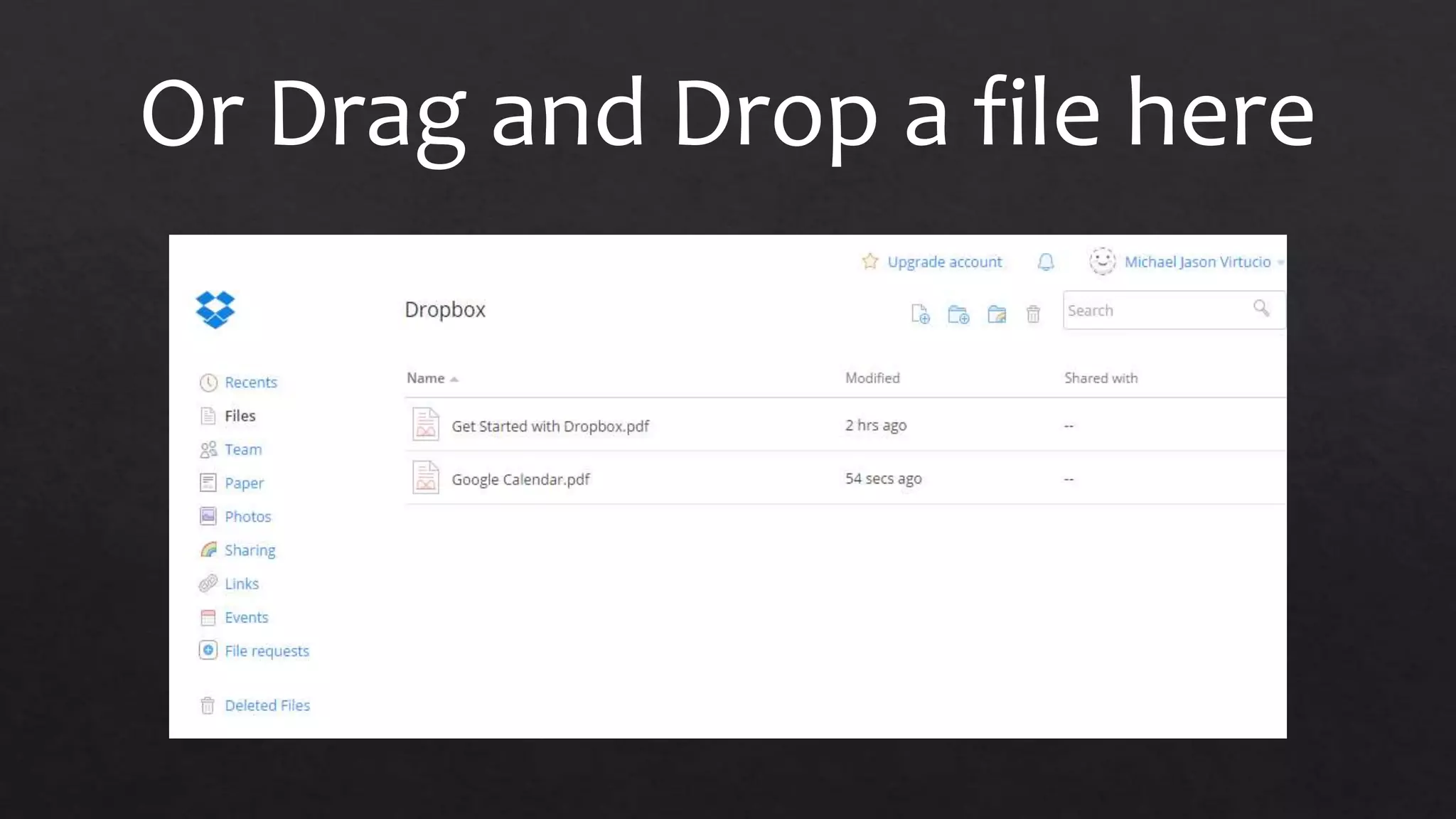Click PDF icon of Get Started file
This screenshot has width=1456, height=819.
pyautogui.click(x=426, y=424)
